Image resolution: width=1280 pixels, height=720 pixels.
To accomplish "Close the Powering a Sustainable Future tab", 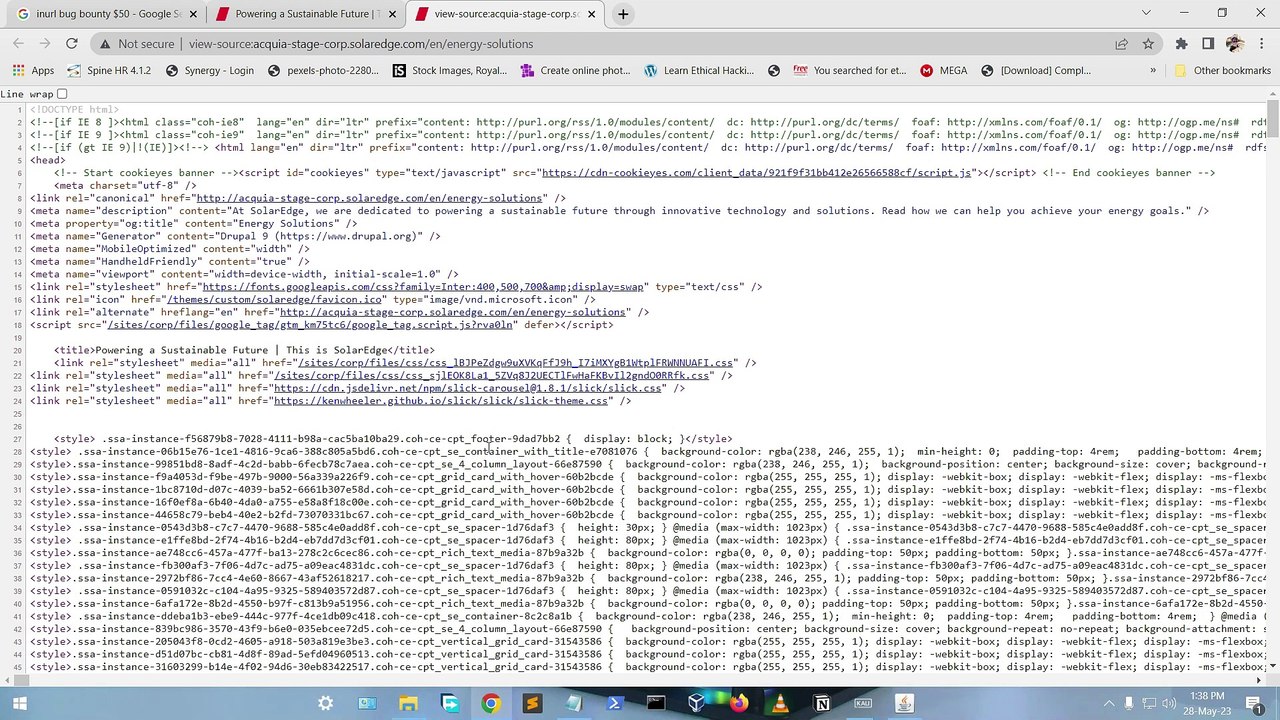I will click(391, 14).
